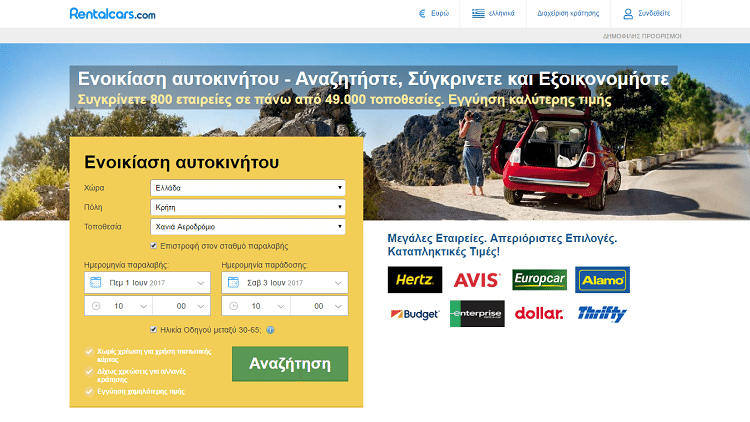
Task: Toggle the return to pick-up station checkbox
Action: point(154,246)
